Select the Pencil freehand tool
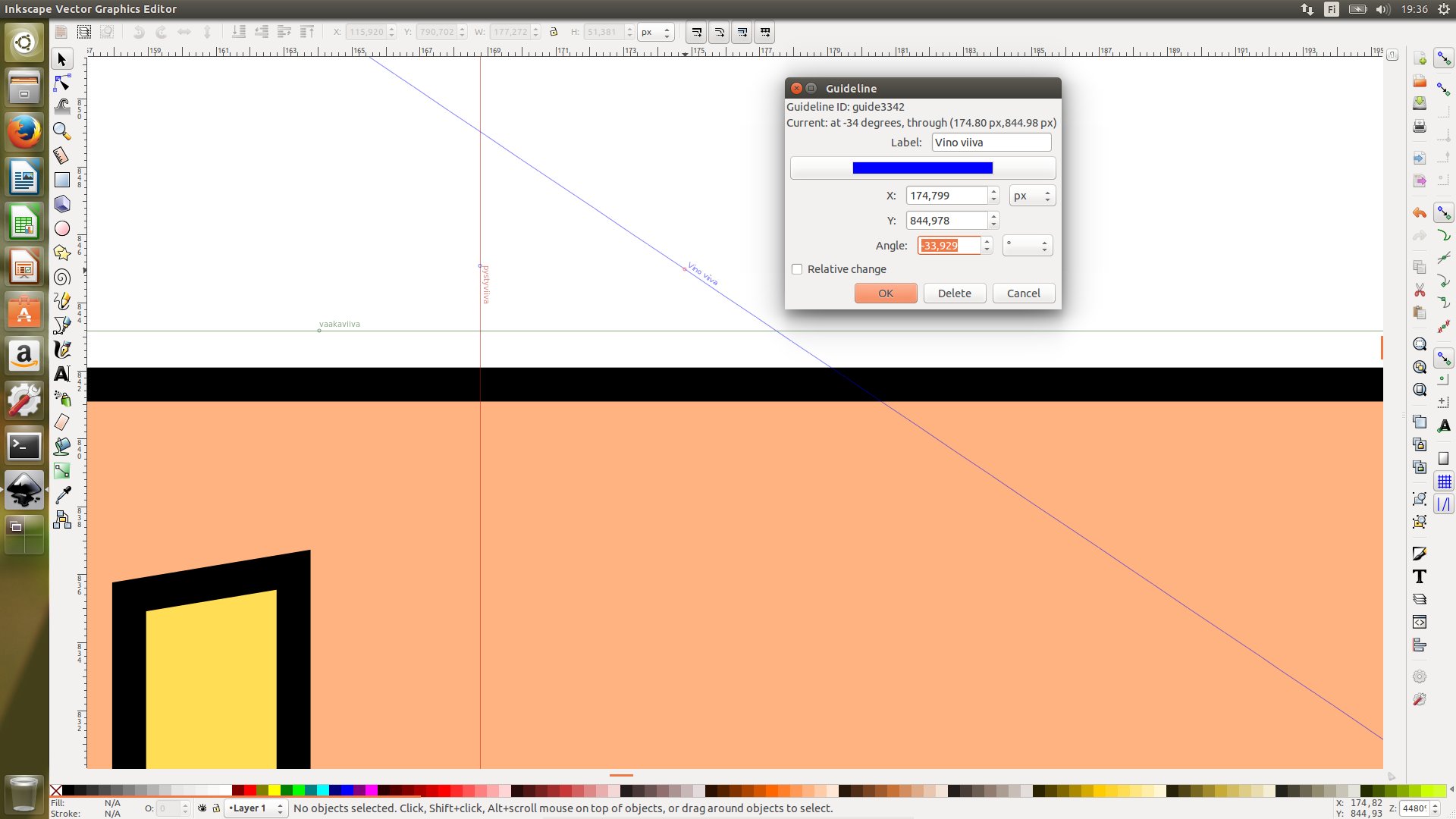This screenshot has width=1456, height=819. point(62,301)
